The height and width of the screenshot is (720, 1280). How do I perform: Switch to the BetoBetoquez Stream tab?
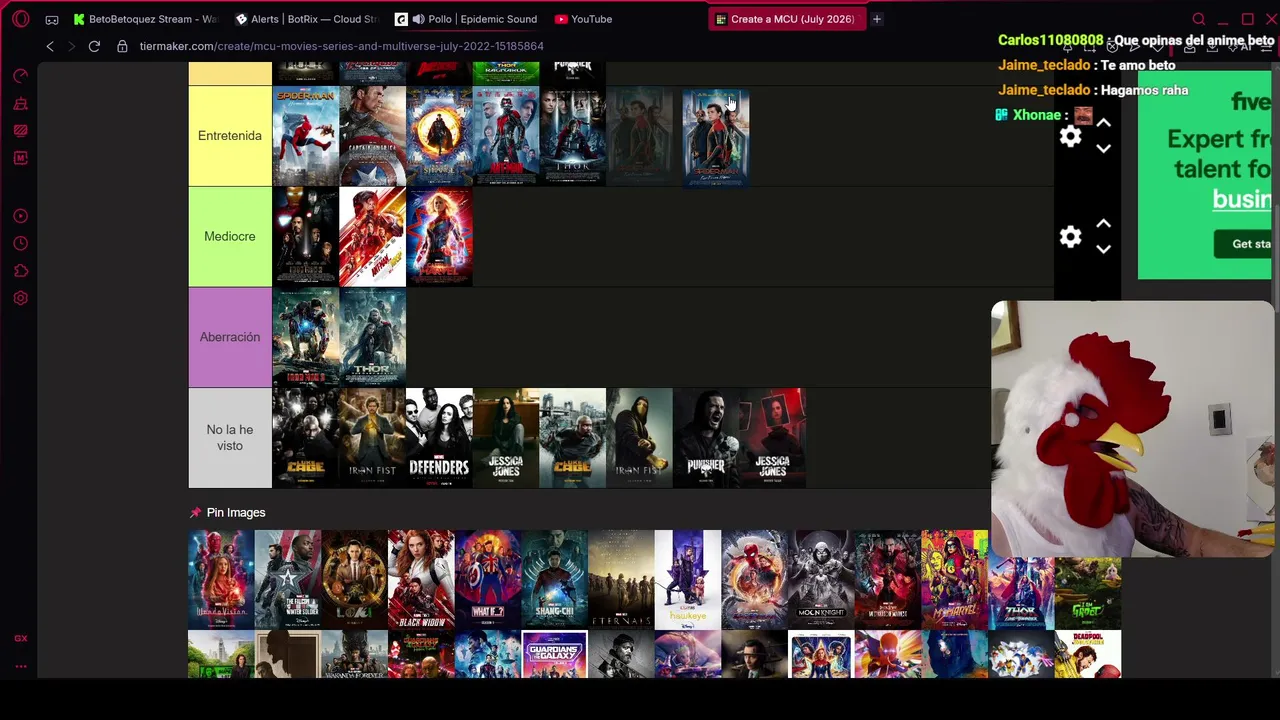click(x=146, y=19)
